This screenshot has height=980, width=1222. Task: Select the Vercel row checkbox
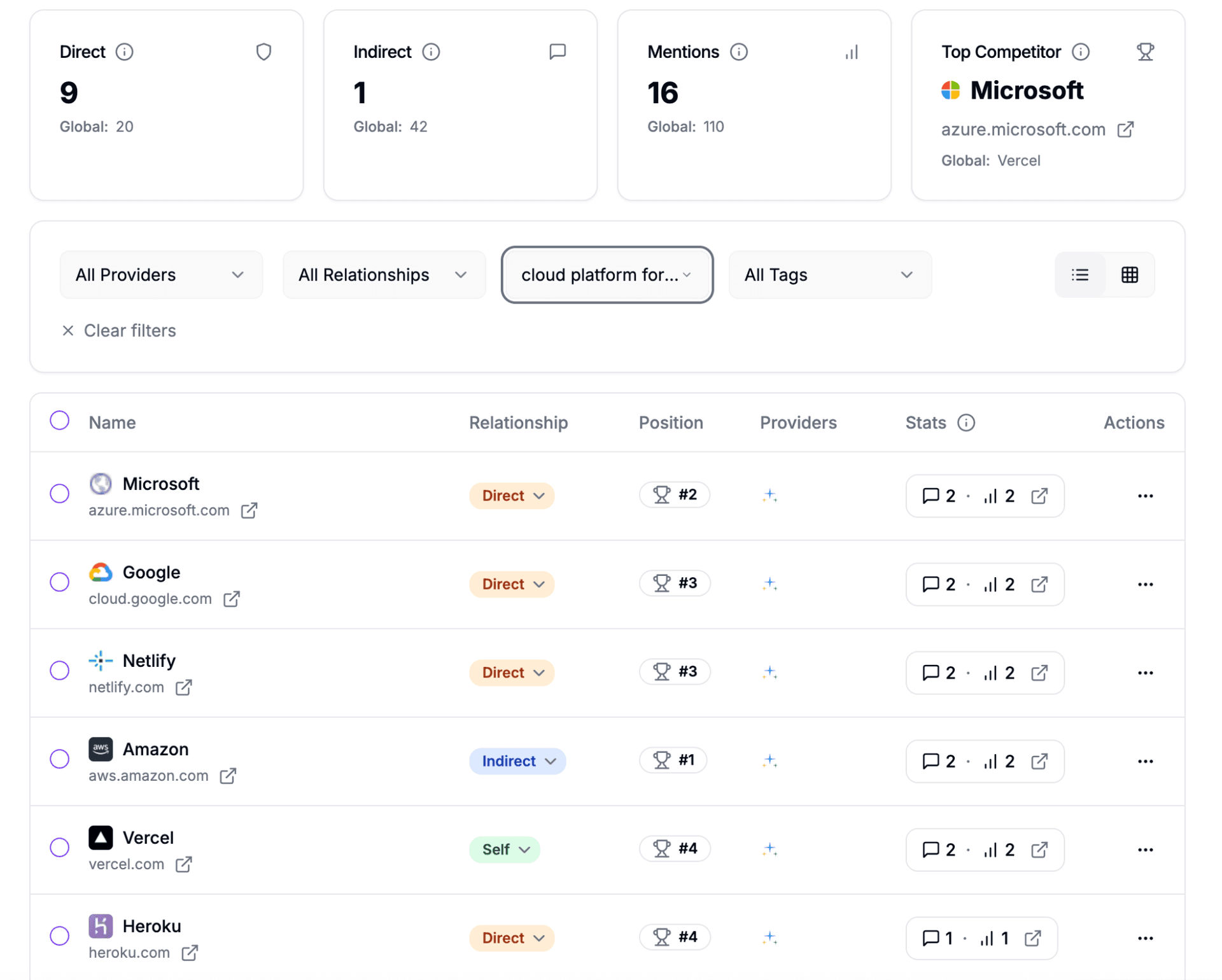60,847
